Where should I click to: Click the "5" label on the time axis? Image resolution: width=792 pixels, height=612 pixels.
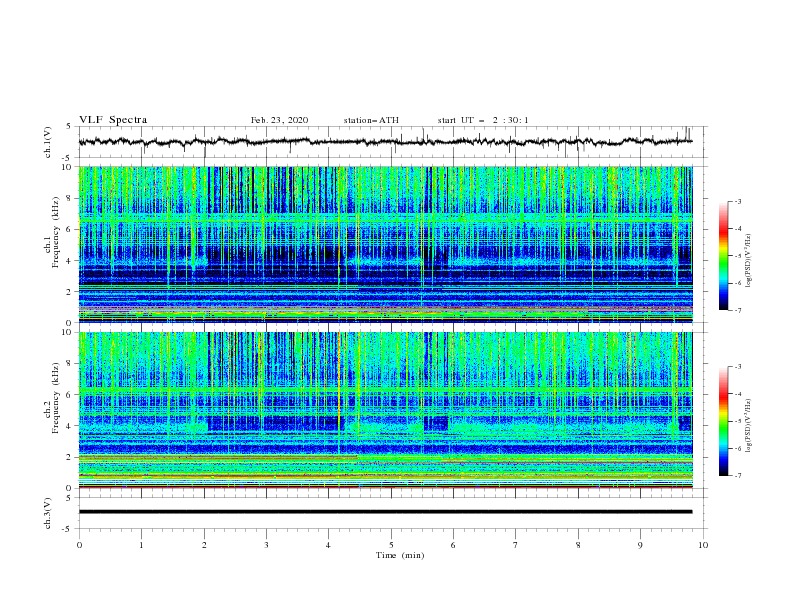tap(391, 545)
